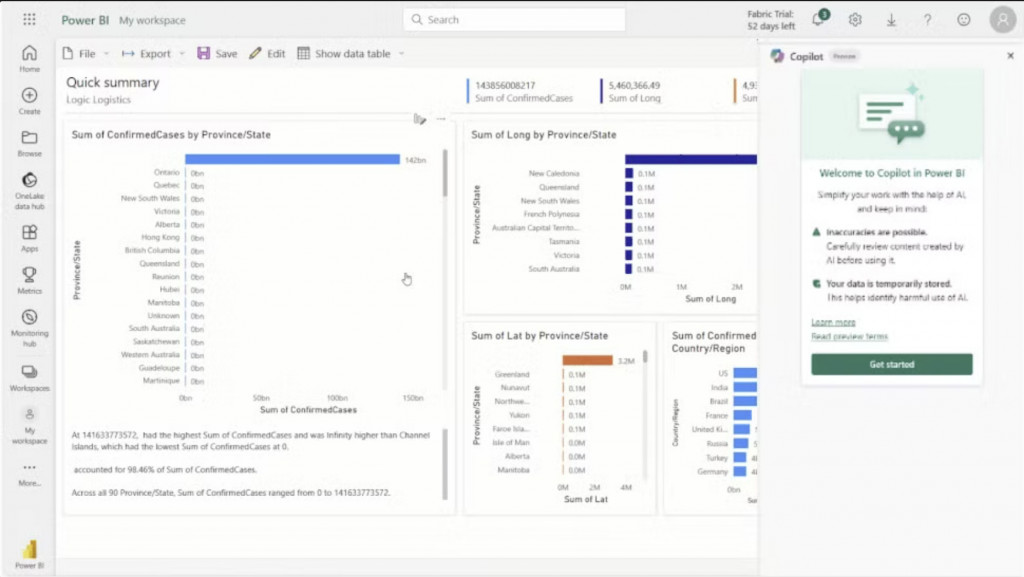The width and height of the screenshot is (1024, 577).
Task: Click the Save button
Action: (217, 54)
